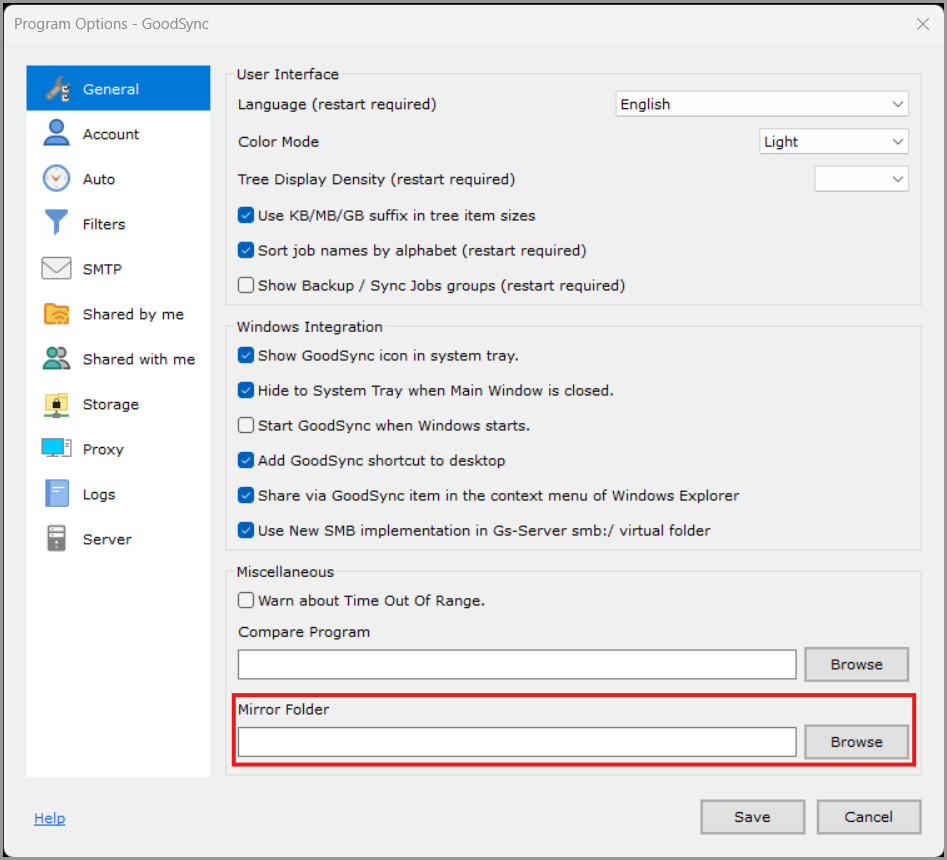
Task: Switch to the Account section
Action: tap(111, 134)
